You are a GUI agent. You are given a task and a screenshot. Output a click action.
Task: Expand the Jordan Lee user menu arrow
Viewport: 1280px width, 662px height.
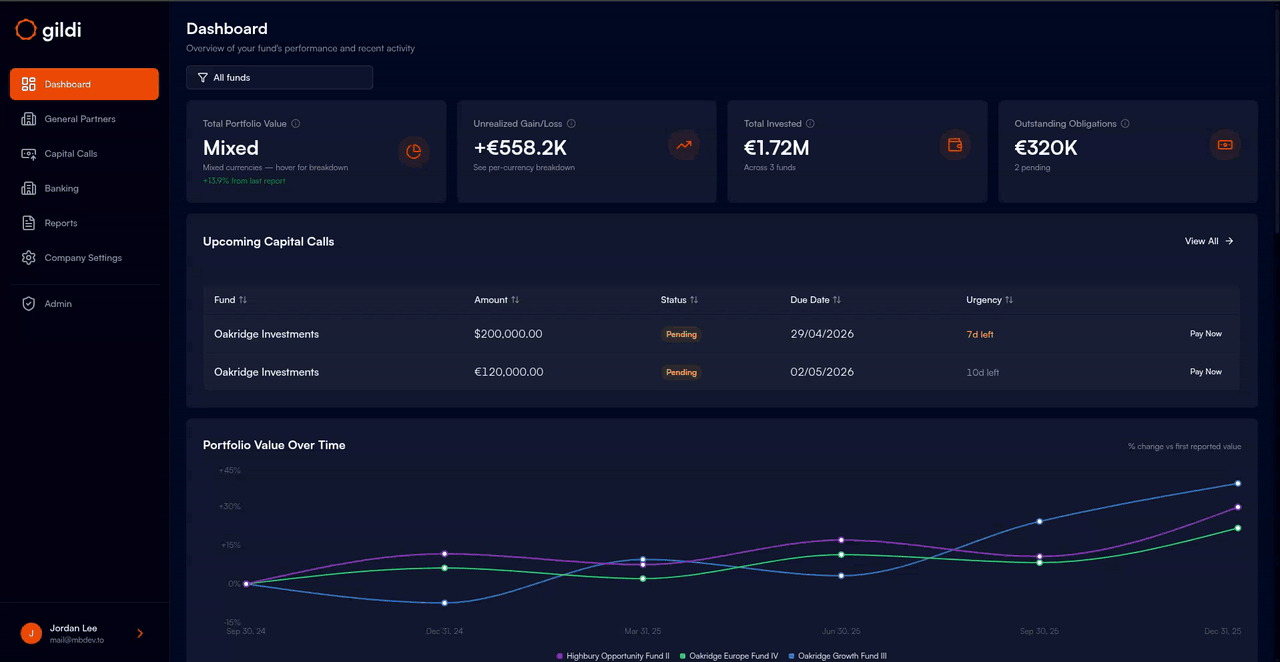click(x=140, y=633)
